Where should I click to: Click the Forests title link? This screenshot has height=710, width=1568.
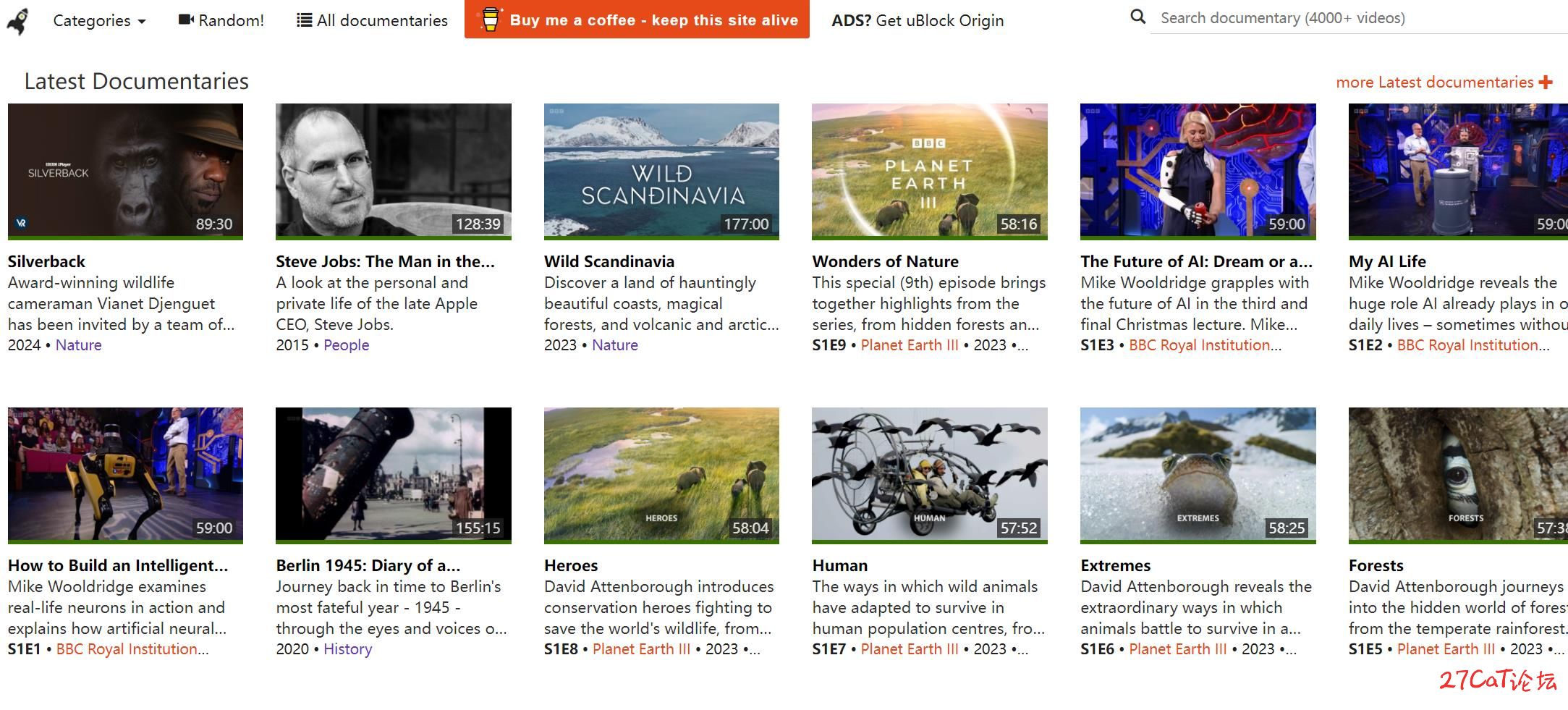pyautogui.click(x=1376, y=565)
